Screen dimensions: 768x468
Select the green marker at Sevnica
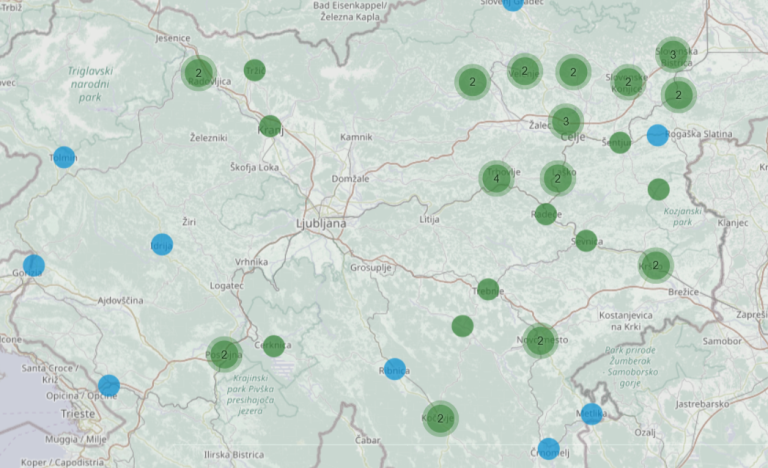(586, 240)
